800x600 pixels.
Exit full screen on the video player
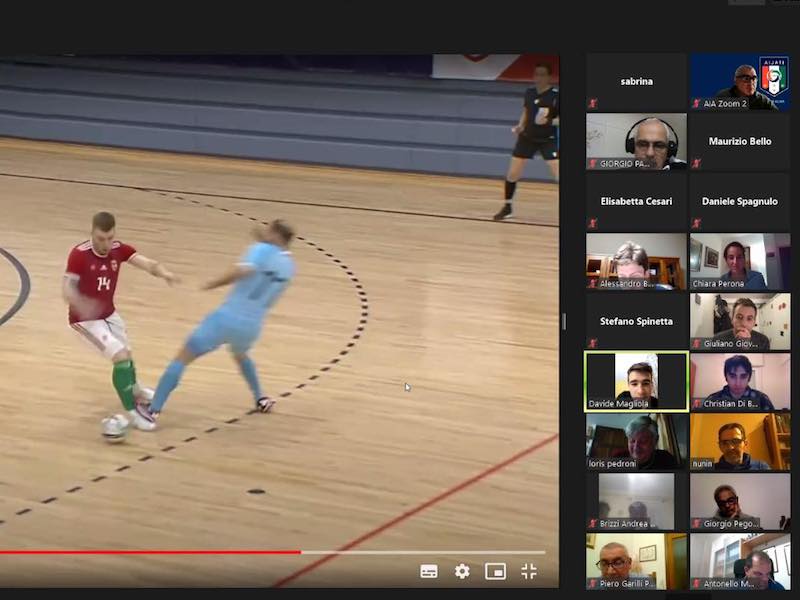(x=529, y=571)
